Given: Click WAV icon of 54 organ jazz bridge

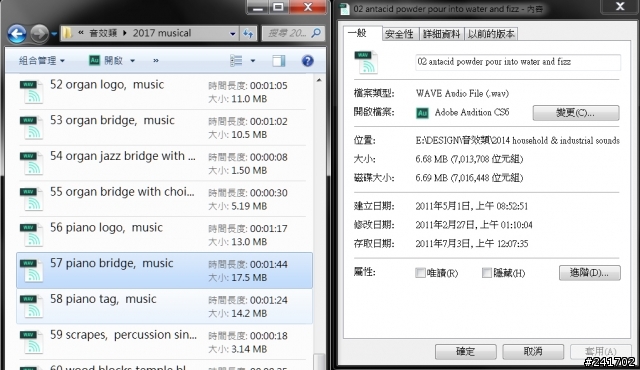Looking at the screenshot, I should (x=31, y=163).
